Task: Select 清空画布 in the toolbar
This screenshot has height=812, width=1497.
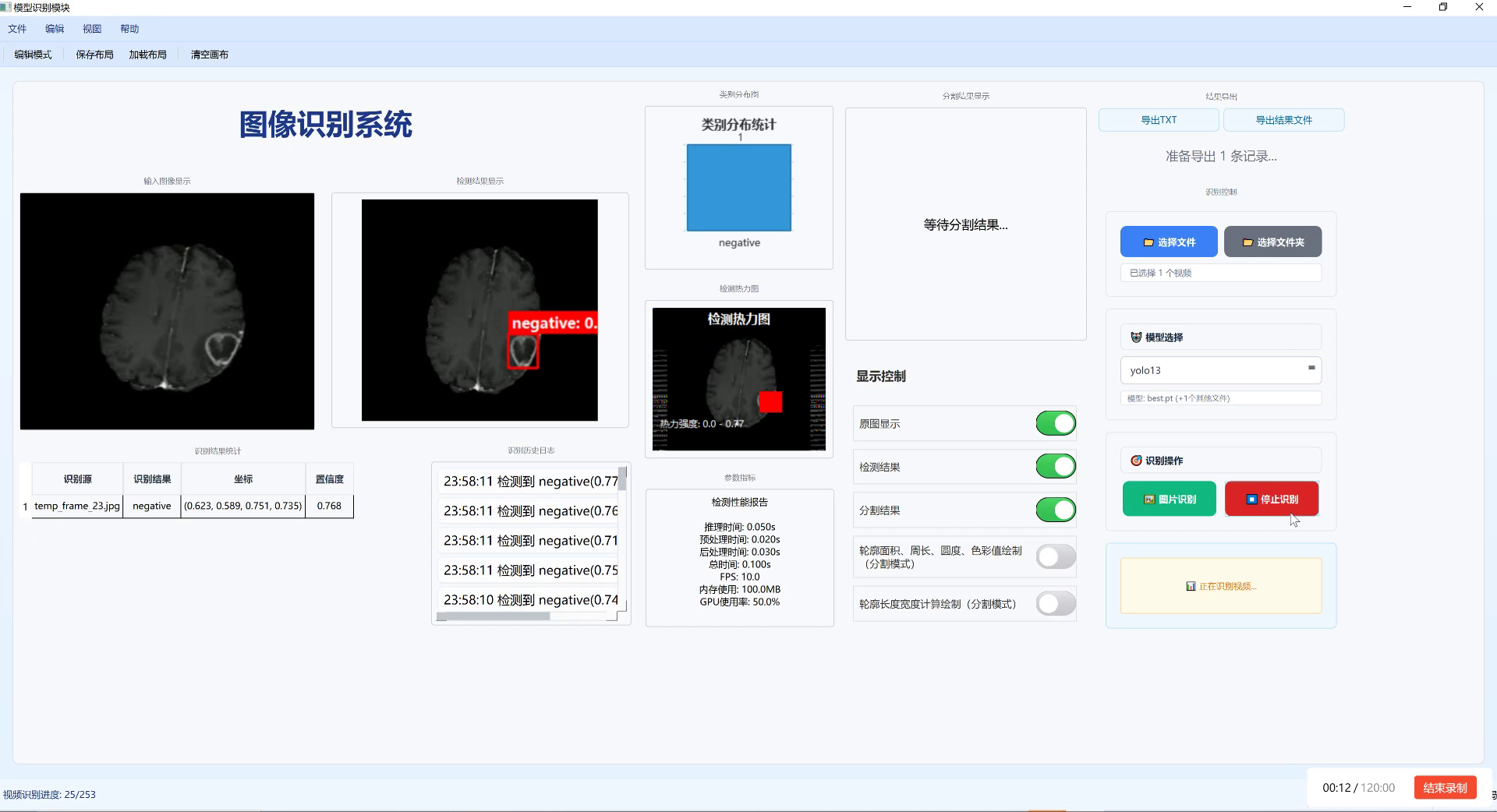Action: (x=209, y=55)
